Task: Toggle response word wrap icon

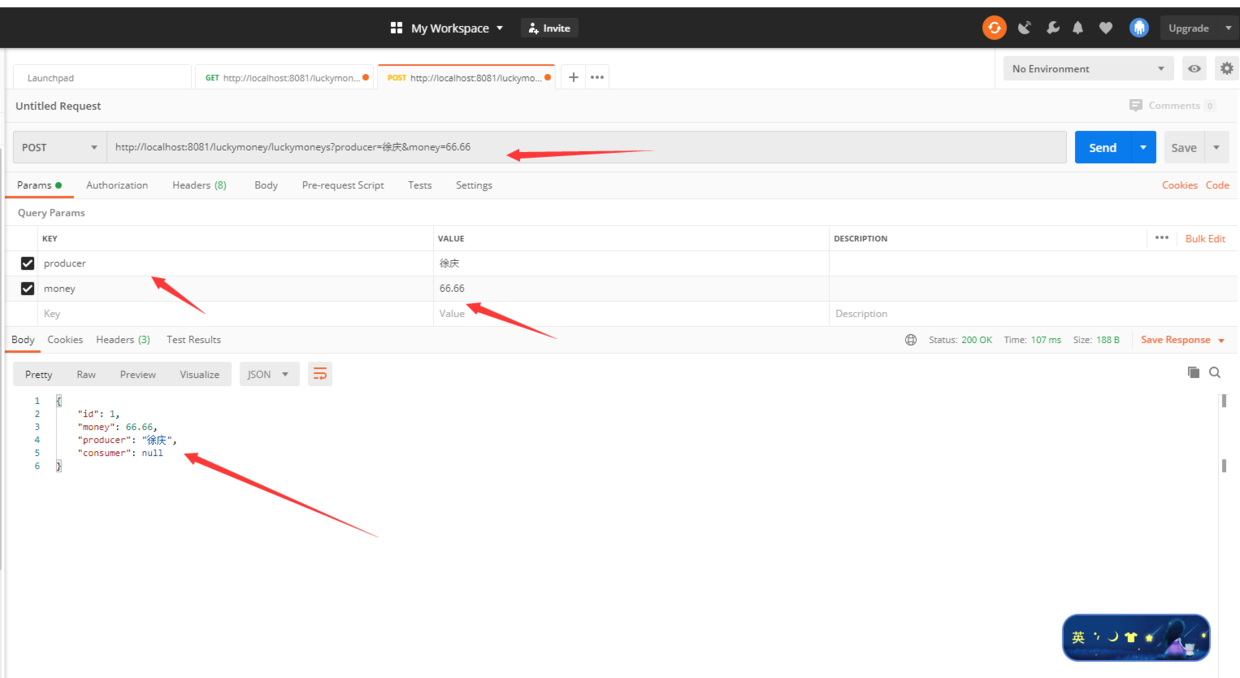Action: (x=320, y=374)
